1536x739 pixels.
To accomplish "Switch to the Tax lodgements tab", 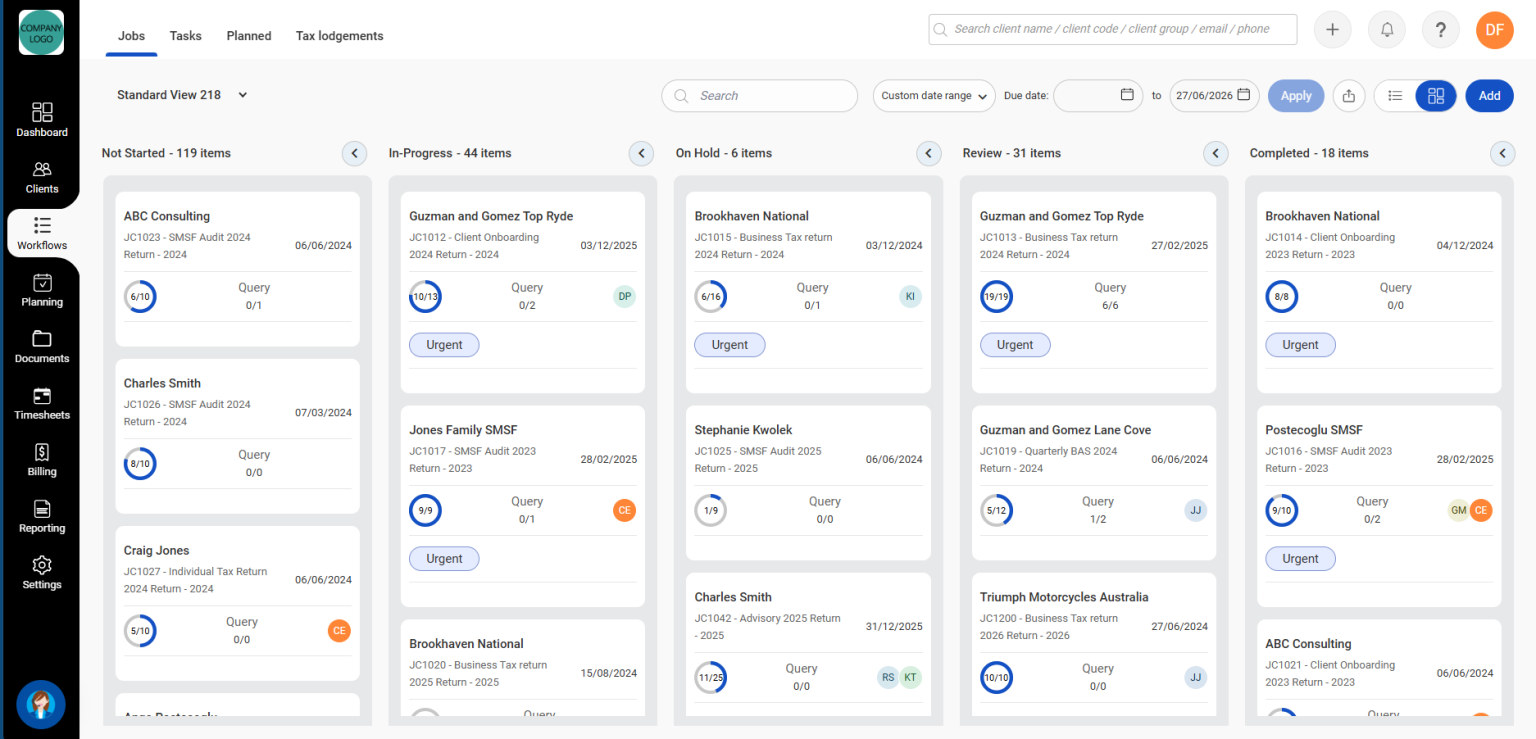I will (x=339, y=36).
